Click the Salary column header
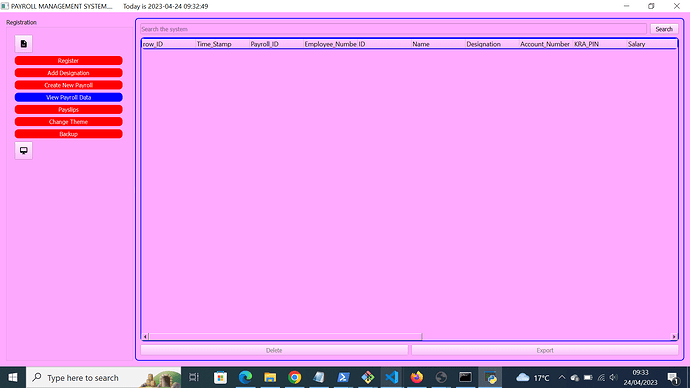The height and width of the screenshot is (388, 690). pos(652,44)
